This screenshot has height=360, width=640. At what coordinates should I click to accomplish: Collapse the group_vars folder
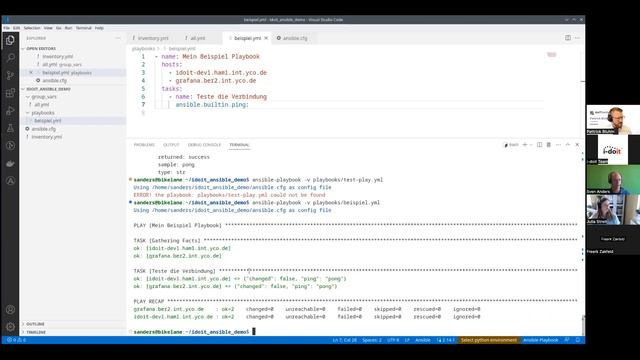44,97
